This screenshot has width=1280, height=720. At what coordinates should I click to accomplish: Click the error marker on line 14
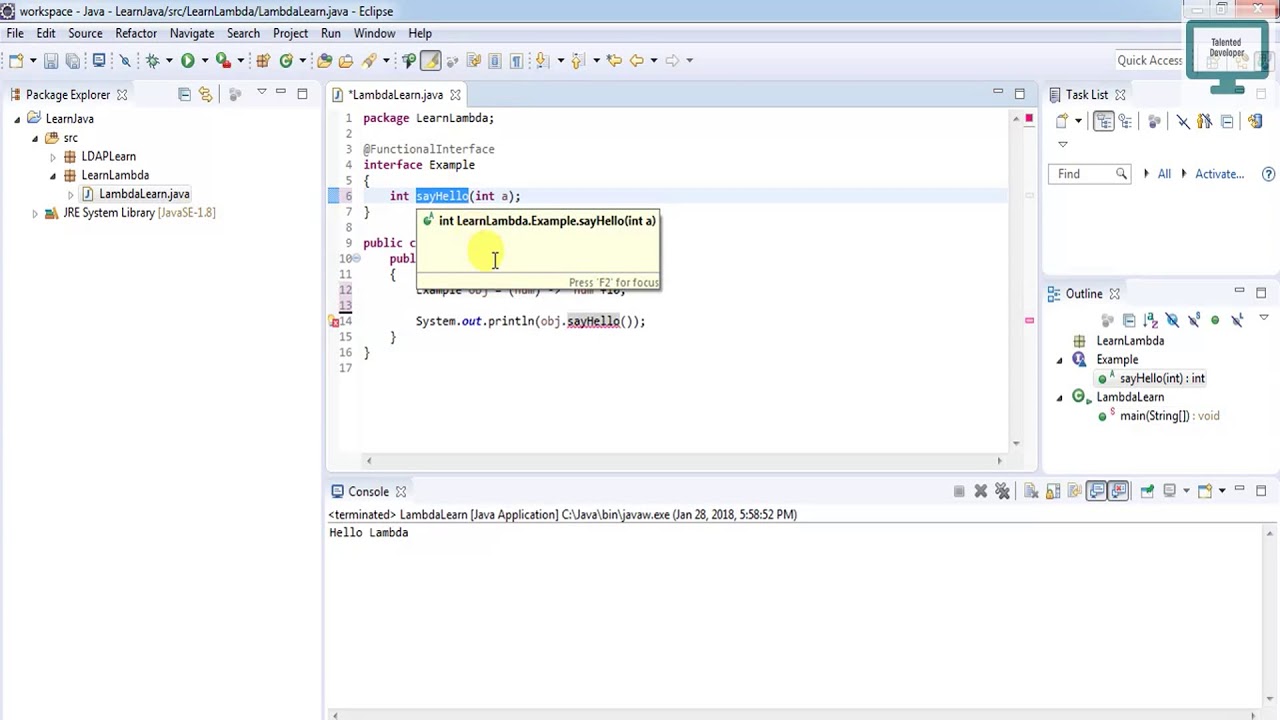(x=334, y=322)
